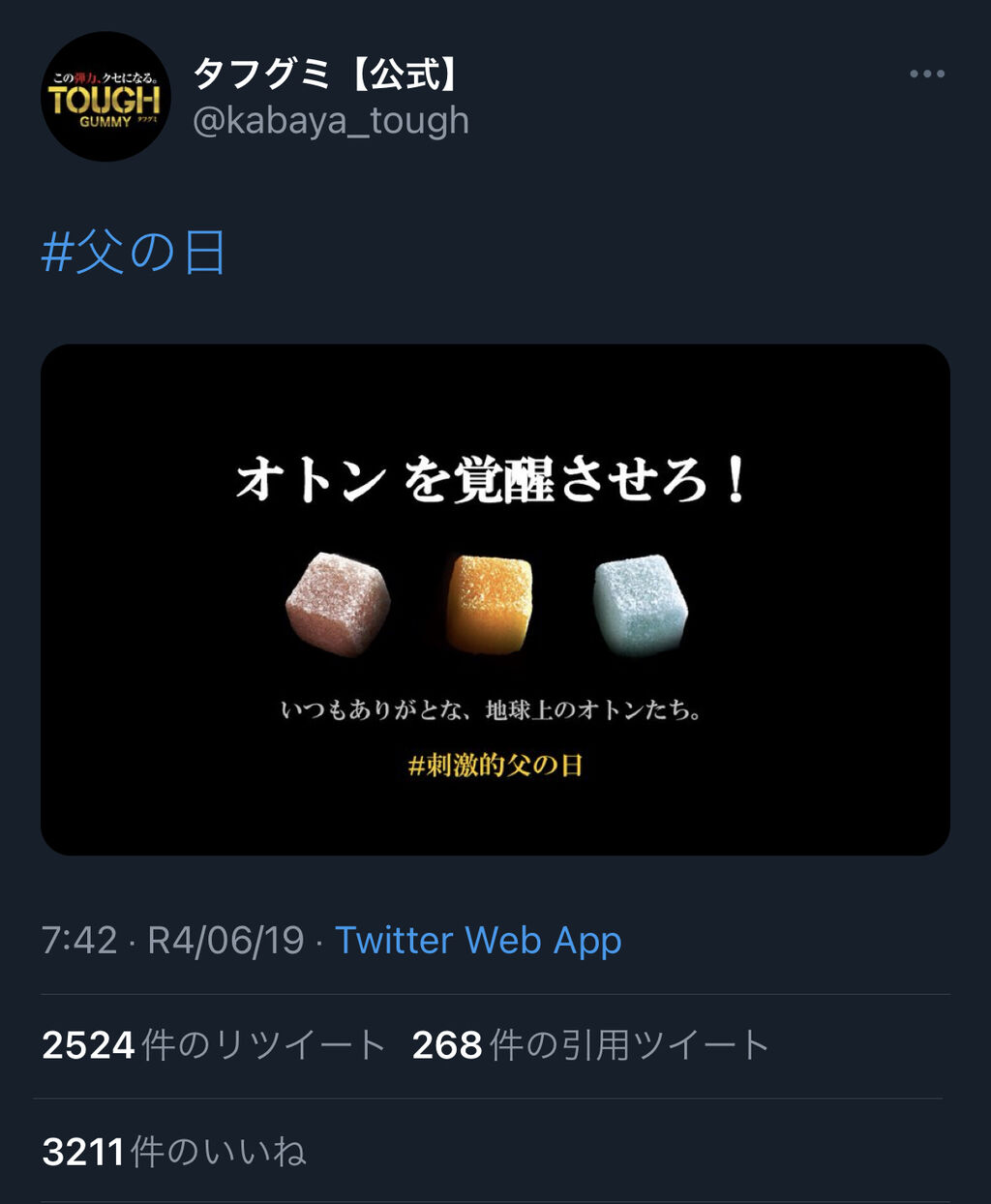Screen dimensions: 991x1204
Task: Open the #父の日 hashtag
Action: point(134,254)
